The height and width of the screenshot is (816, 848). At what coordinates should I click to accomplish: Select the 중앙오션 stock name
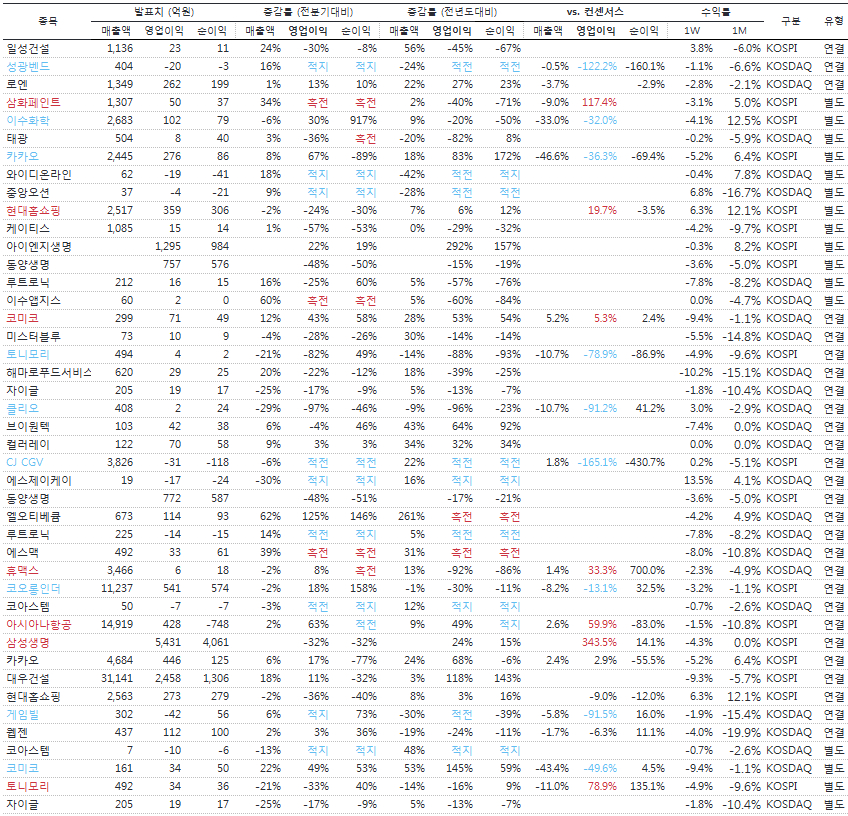[x=28, y=193]
